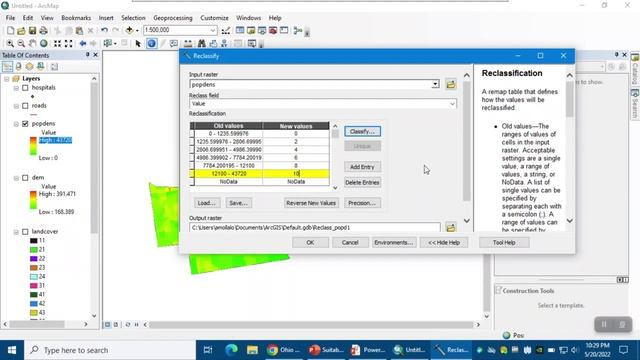Enable the landcover layer checkbox
This screenshot has height=360, width=640.
pyautogui.click(x=25, y=231)
